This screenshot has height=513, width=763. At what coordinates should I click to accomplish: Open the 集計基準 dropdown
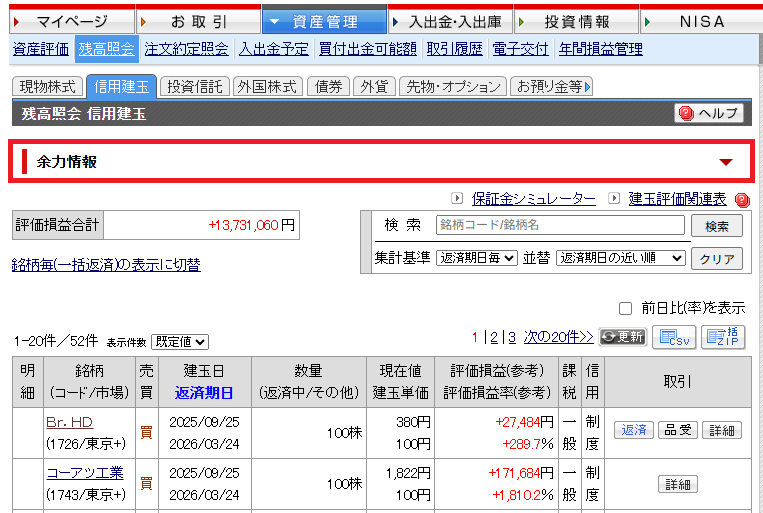(x=477, y=258)
